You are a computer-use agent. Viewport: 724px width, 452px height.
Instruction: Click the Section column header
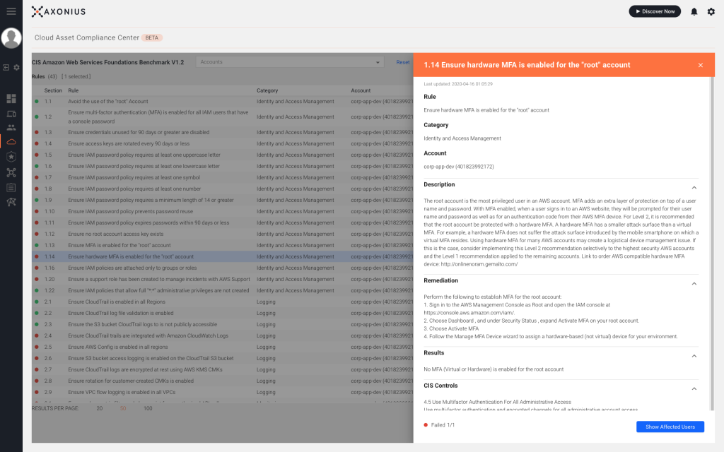click(53, 90)
